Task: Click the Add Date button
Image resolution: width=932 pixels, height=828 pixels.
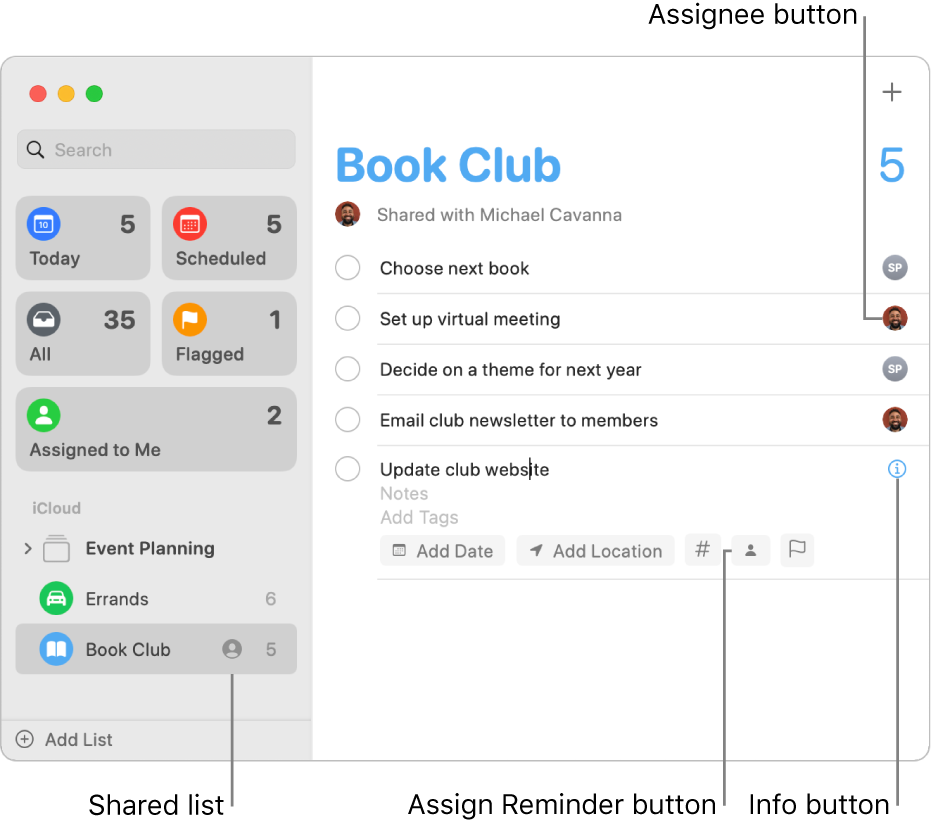Action: pos(442,550)
